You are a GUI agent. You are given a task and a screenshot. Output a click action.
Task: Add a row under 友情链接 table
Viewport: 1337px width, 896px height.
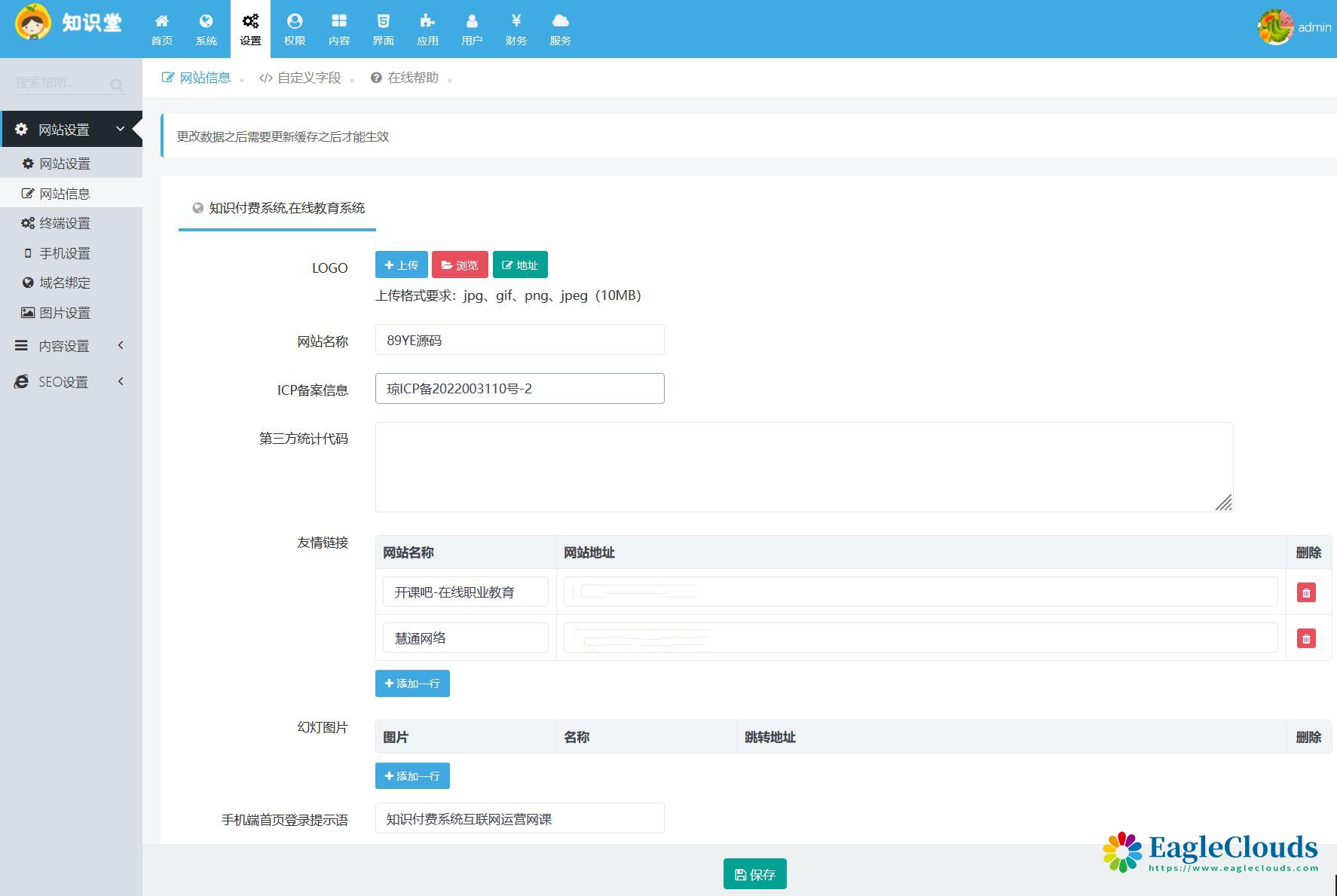(x=412, y=683)
